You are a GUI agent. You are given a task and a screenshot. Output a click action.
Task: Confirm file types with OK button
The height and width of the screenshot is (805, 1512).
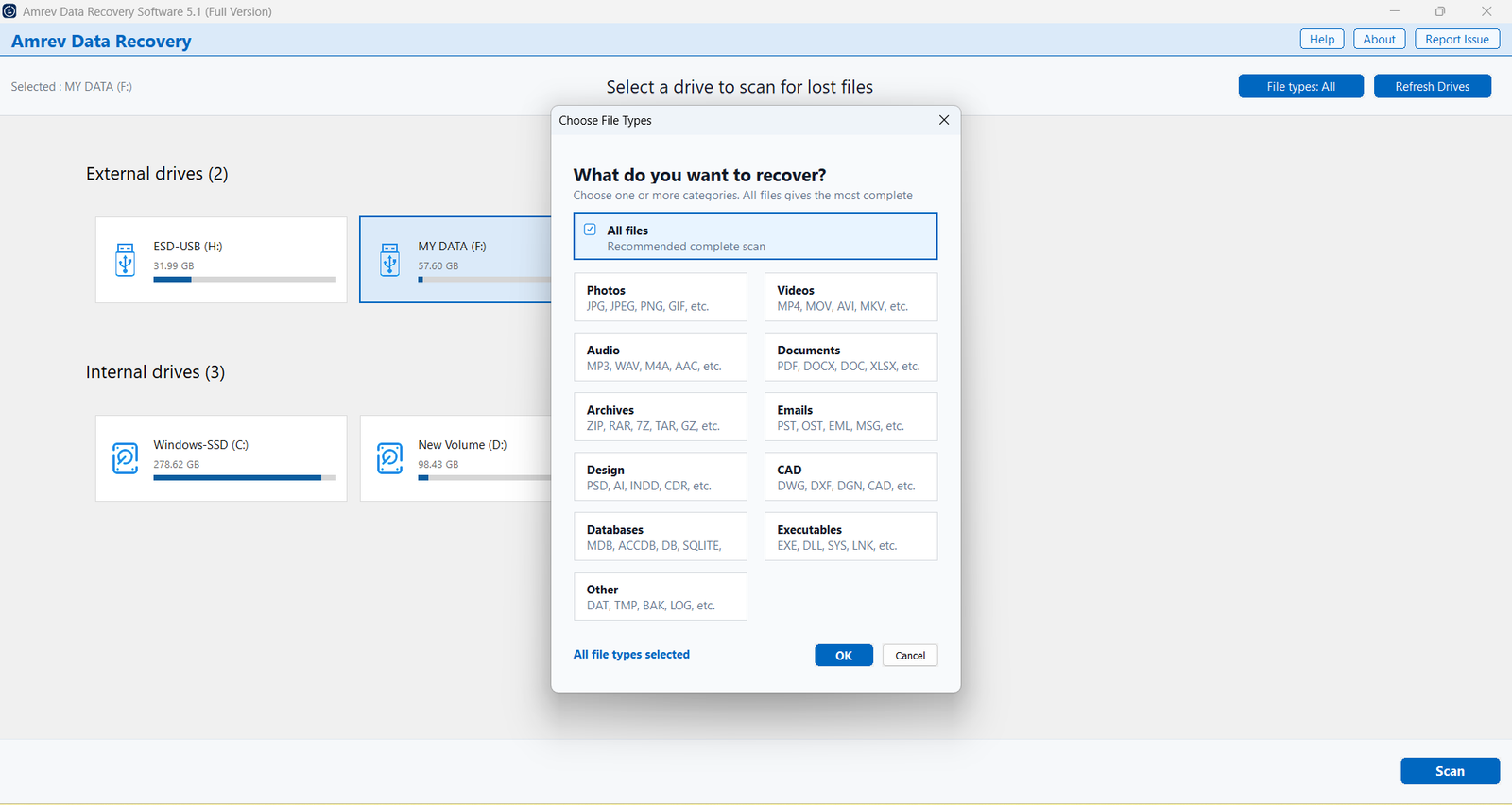(x=844, y=656)
